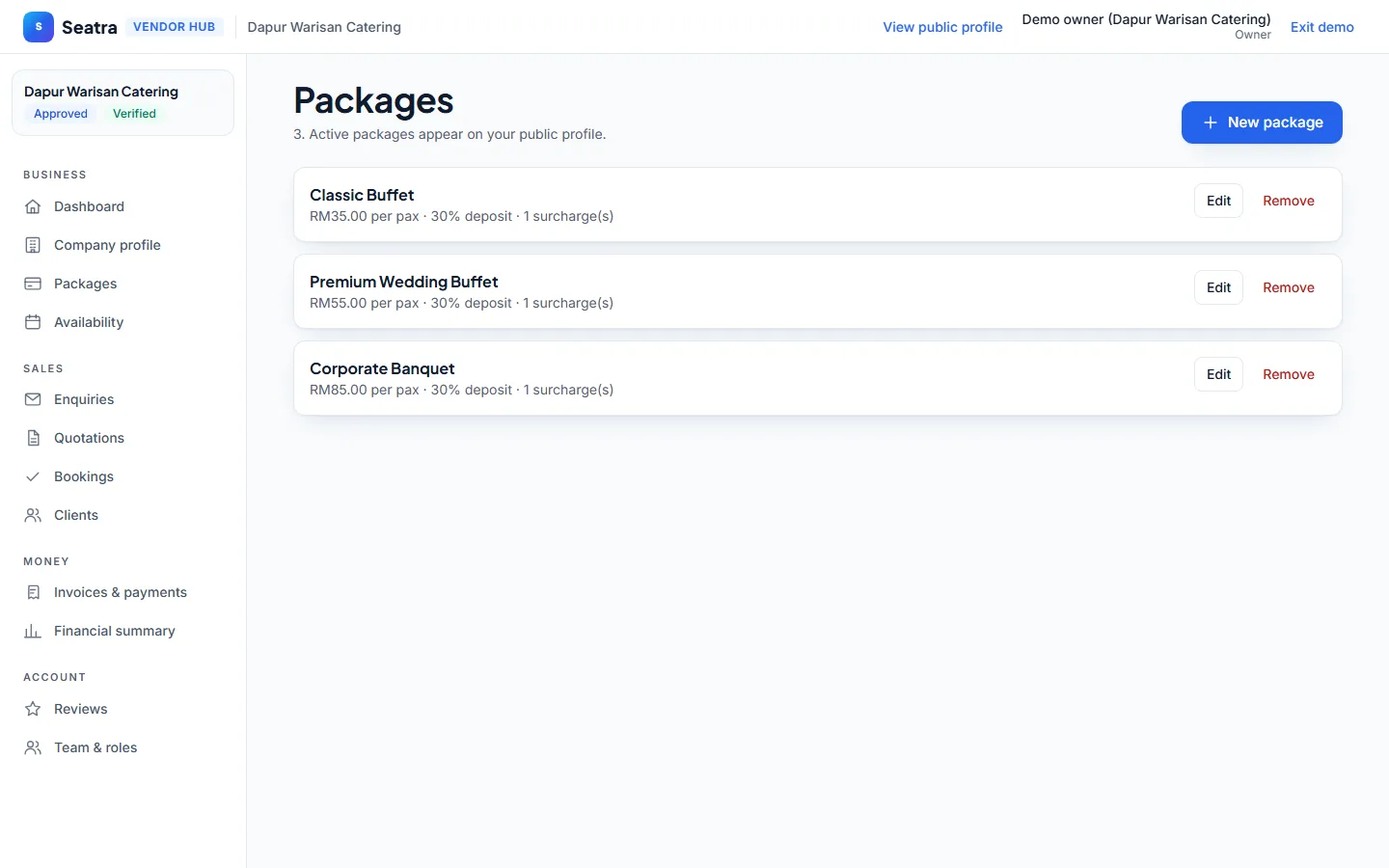This screenshot has width=1389, height=868.
Task: Click the Seatra brand name
Action: 90,27
